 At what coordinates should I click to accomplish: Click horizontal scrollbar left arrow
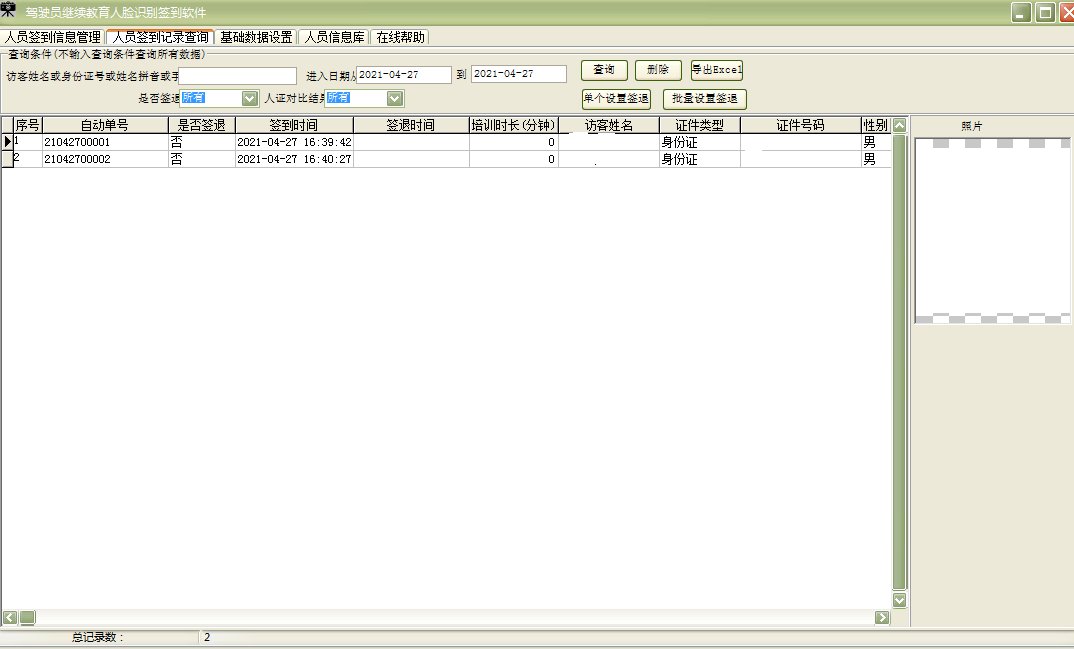coord(10,618)
